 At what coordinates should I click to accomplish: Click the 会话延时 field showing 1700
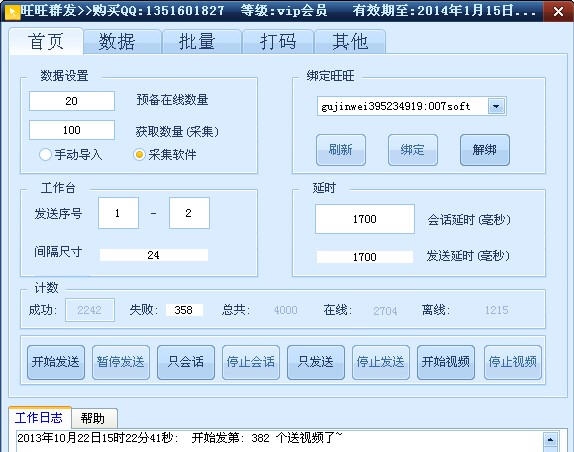[365, 219]
